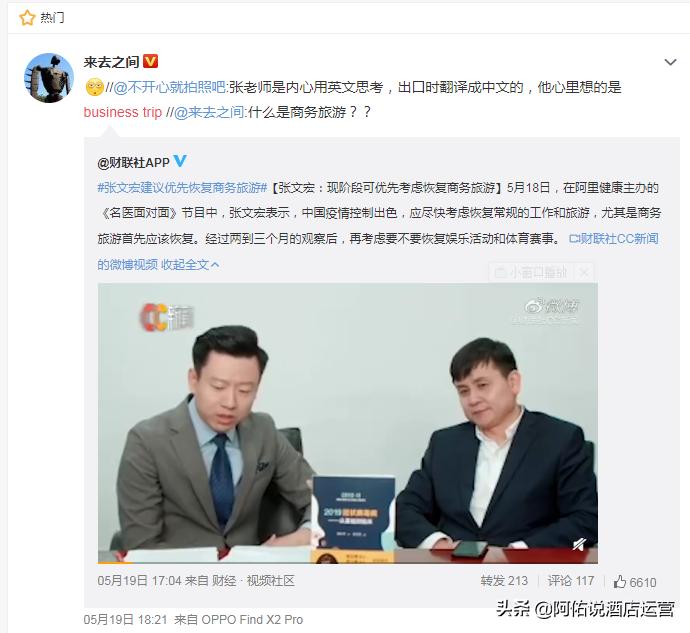
Task: Play the interview video
Action: click(348, 423)
